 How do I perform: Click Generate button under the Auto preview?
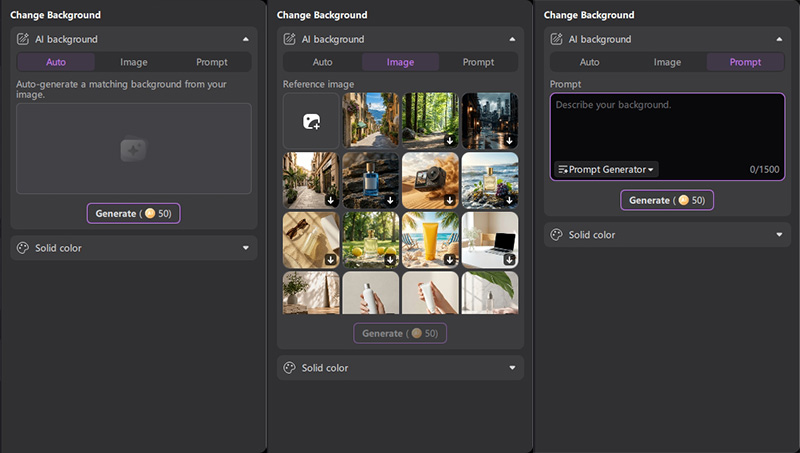[x=134, y=213]
